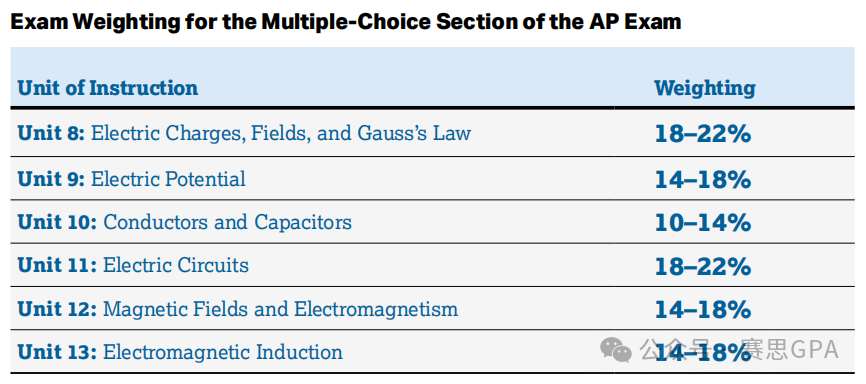The width and height of the screenshot is (866, 384).
Task: Click the Weighting column header
Action: pyautogui.click(x=705, y=88)
